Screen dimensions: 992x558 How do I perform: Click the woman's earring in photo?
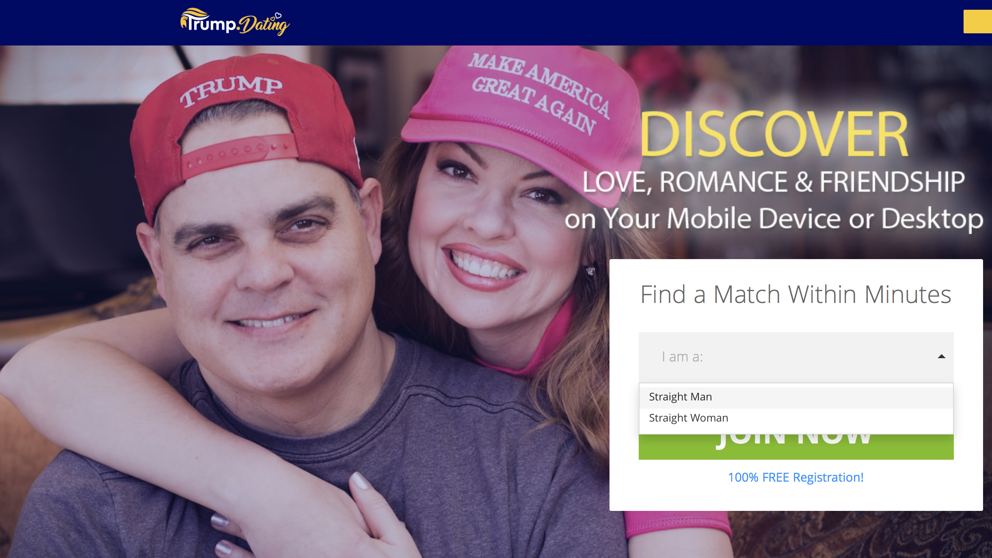pos(591,271)
